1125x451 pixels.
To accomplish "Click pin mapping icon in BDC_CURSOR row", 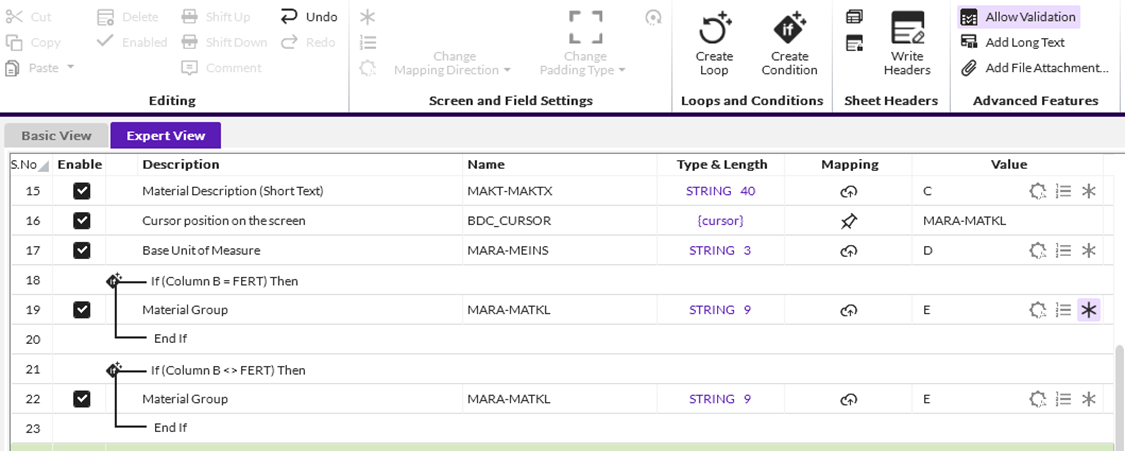I will (849, 221).
